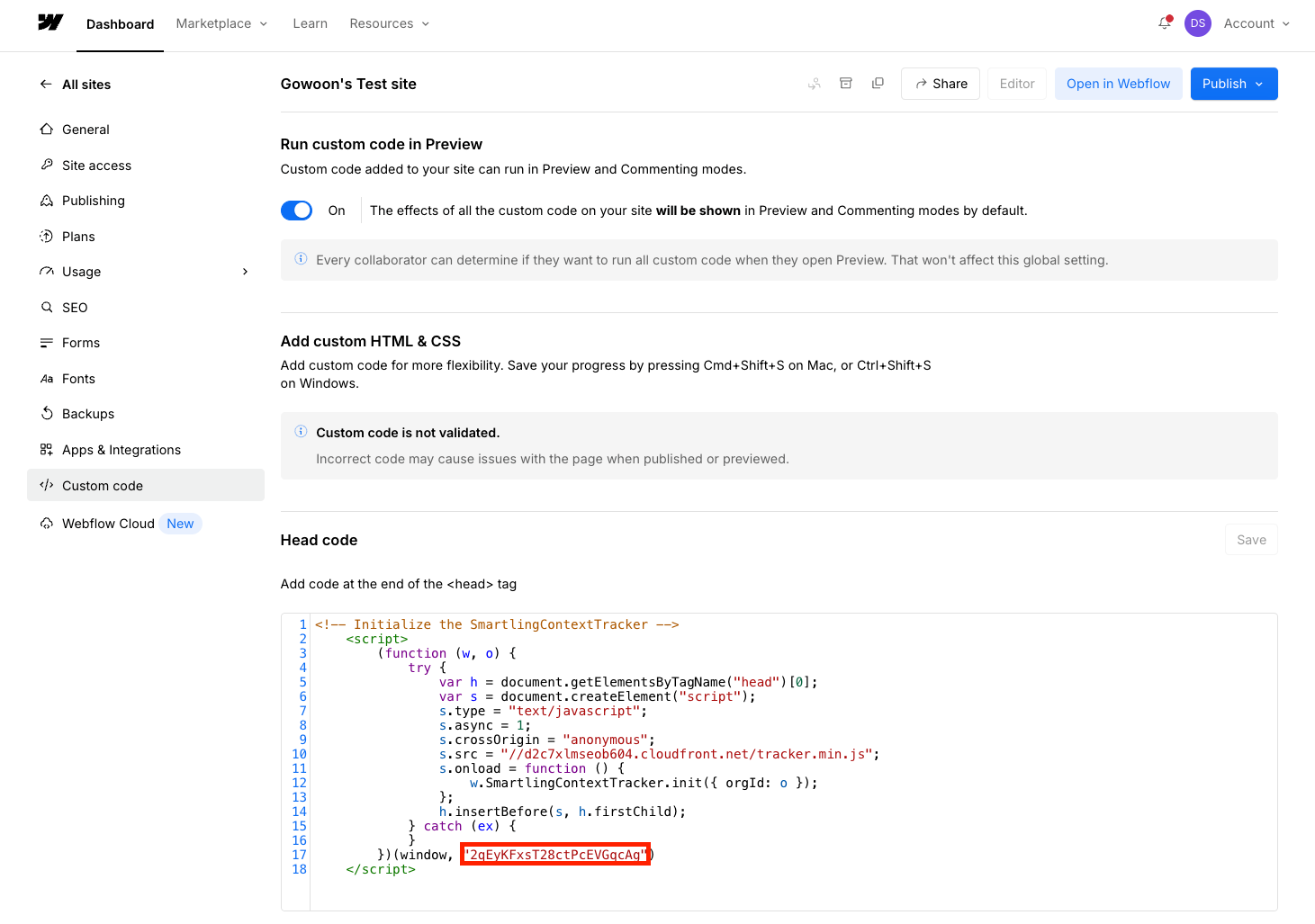Click the duplicate site icon
The width and height of the screenshot is (1315, 924).
click(878, 84)
